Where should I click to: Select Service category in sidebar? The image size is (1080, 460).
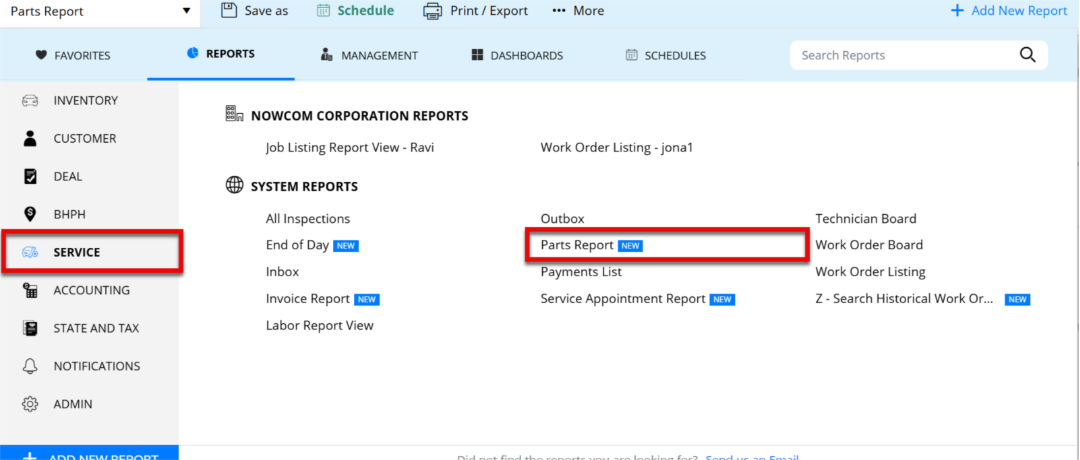click(91, 252)
